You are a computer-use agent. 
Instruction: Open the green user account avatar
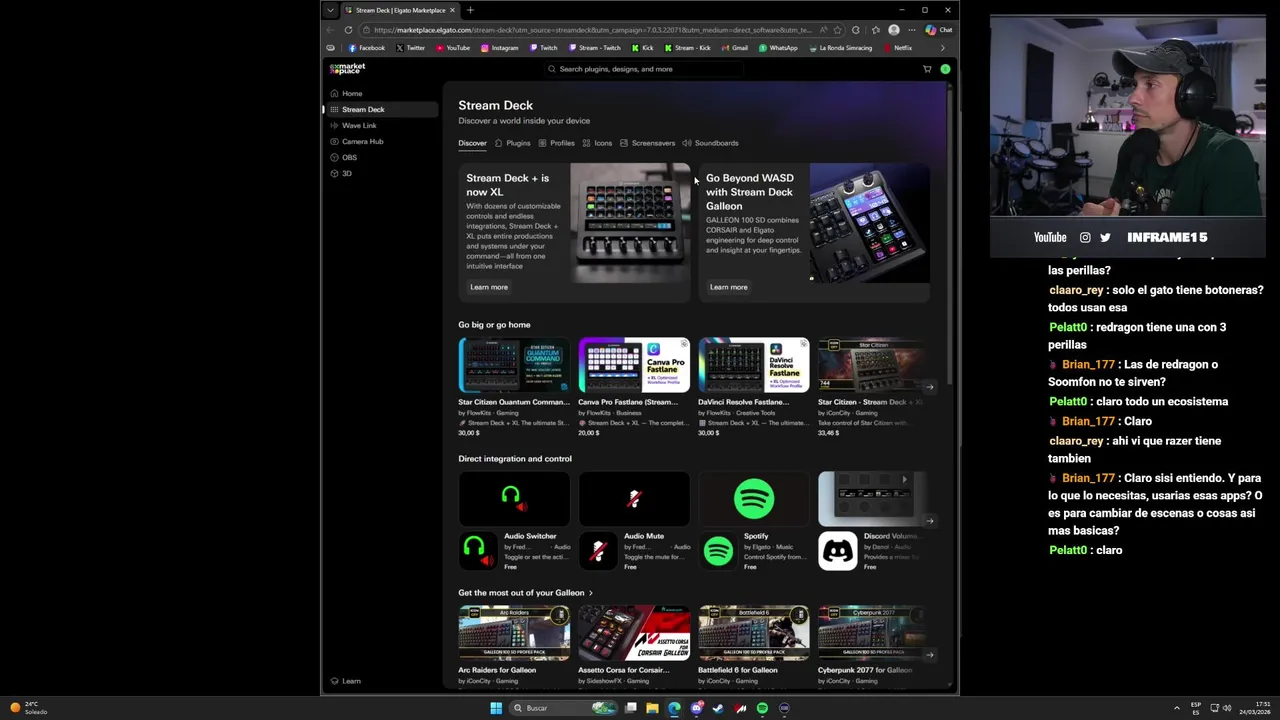945,69
